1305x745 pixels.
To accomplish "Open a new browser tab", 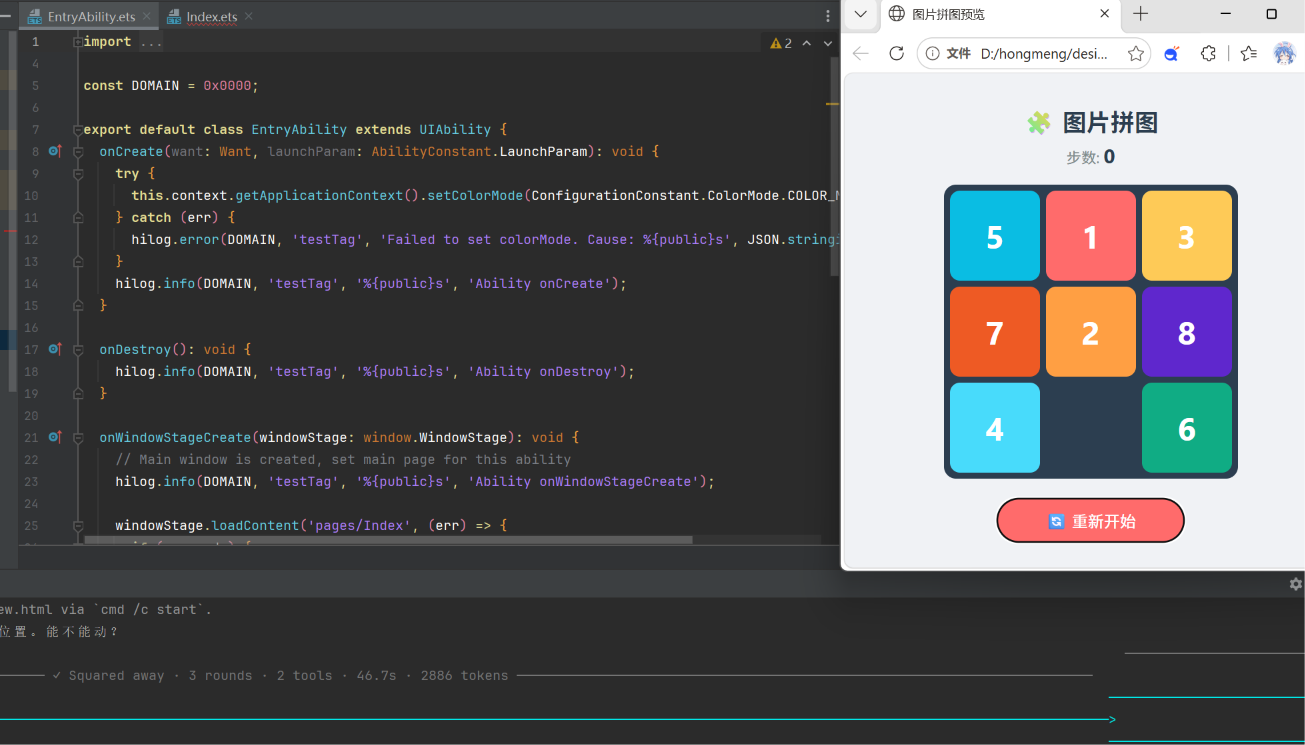I will (x=1140, y=14).
